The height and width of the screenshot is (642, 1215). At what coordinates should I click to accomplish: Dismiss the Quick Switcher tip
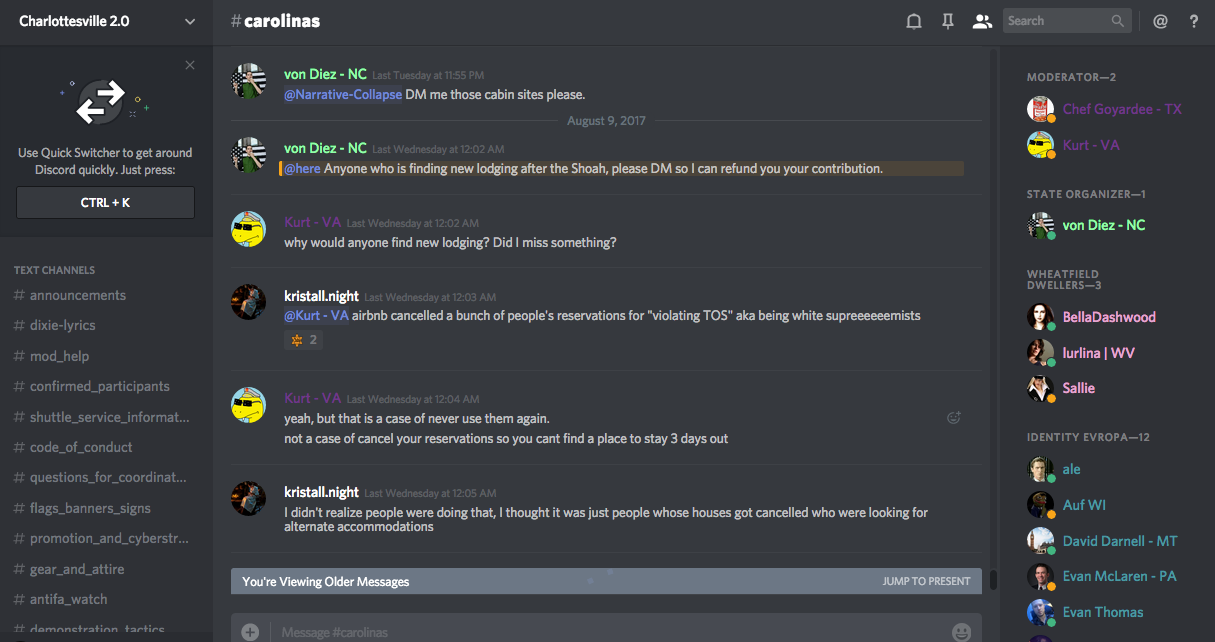coord(190,65)
